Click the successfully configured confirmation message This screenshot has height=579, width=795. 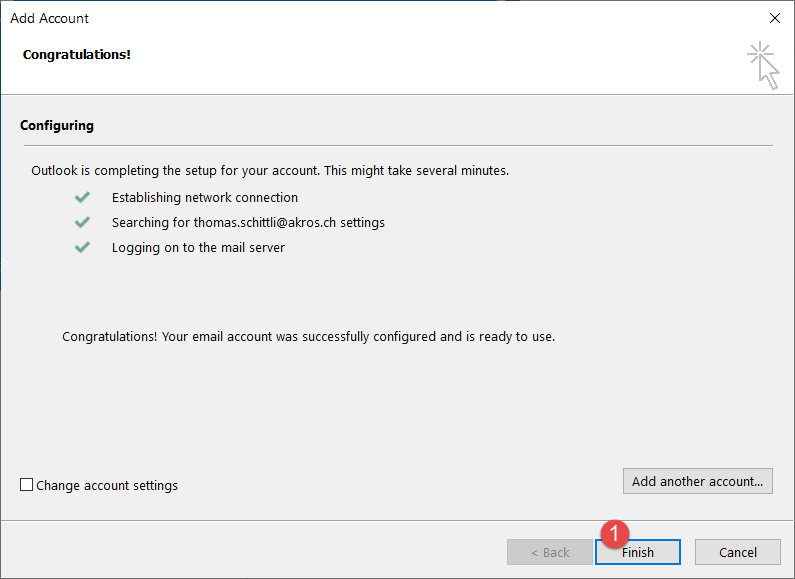[308, 336]
